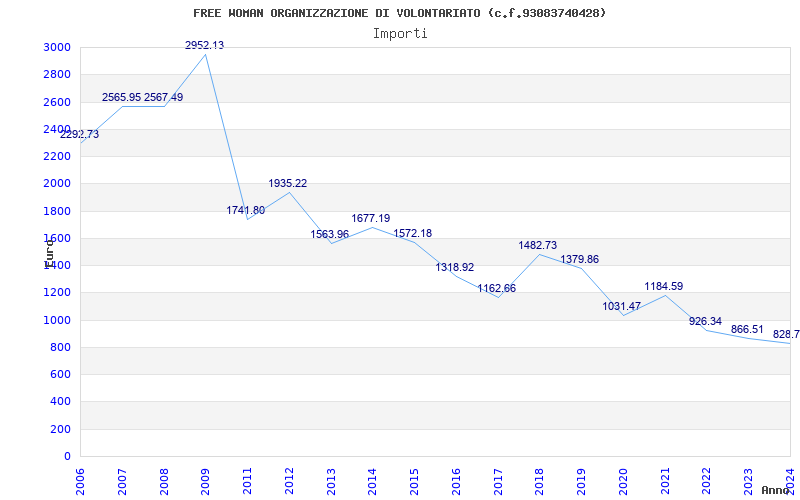Select the 926.34 data label
800x500 pixels.
[706, 321]
